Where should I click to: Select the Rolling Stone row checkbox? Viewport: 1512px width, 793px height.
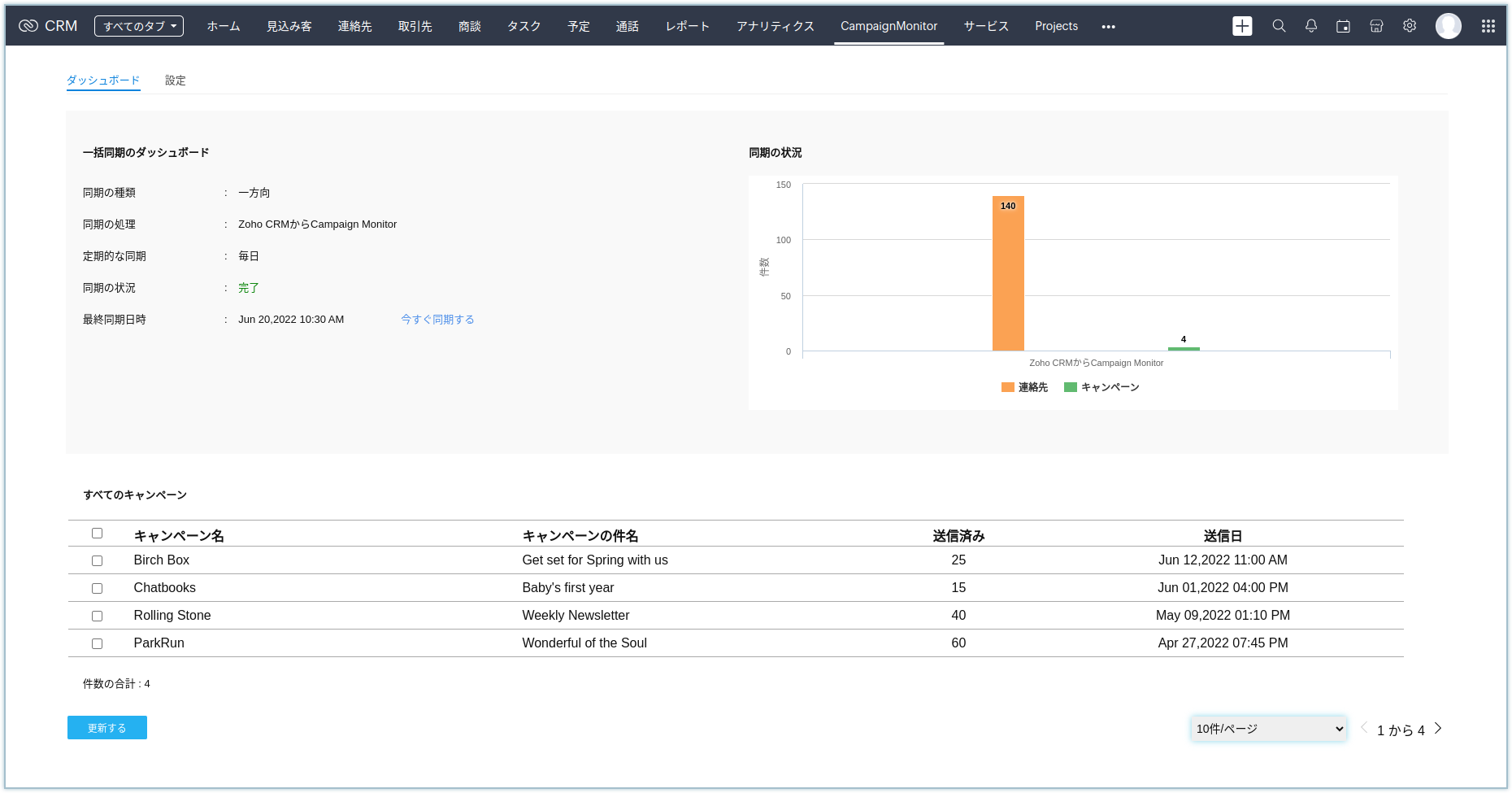tap(97, 616)
